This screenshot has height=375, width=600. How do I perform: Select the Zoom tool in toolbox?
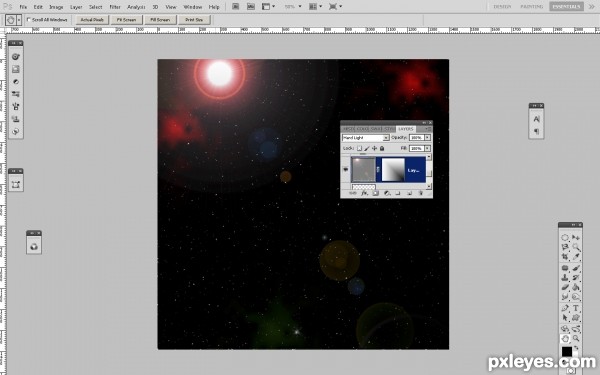click(x=576, y=338)
